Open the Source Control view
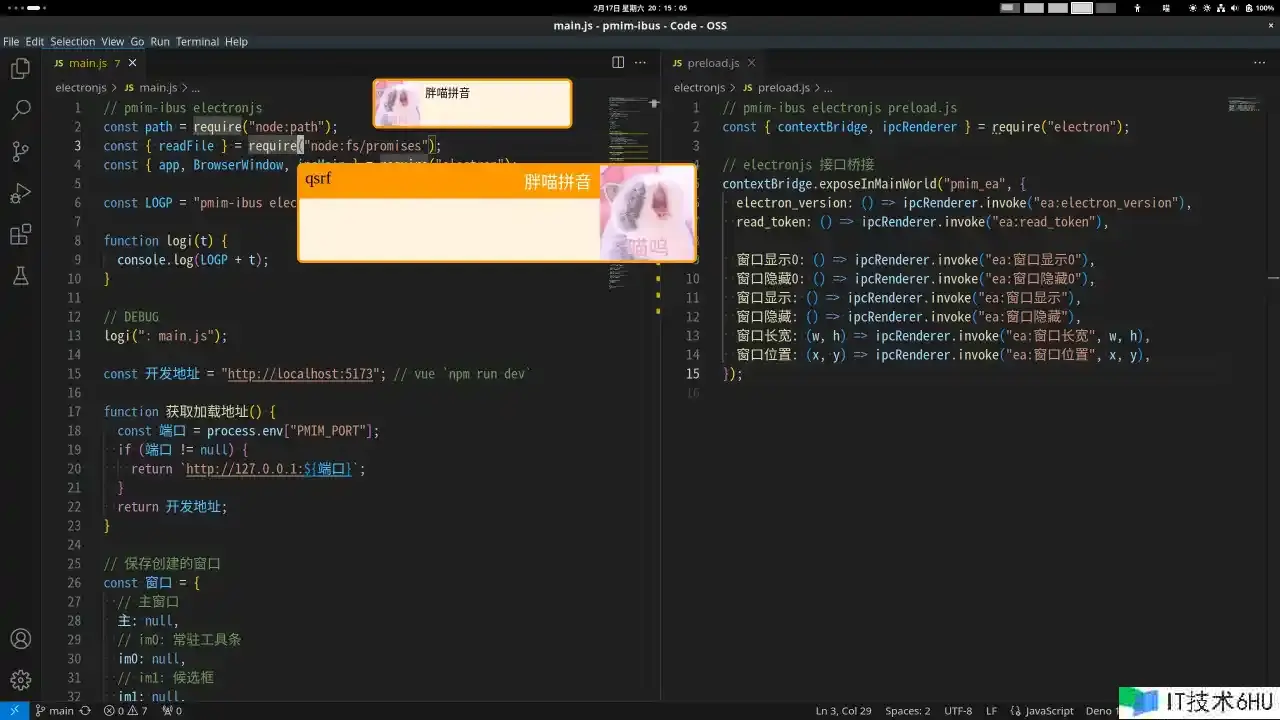Image resolution: width=1280 pixels, height=720 pixels. pyautogui.click(x=20, y=152)
